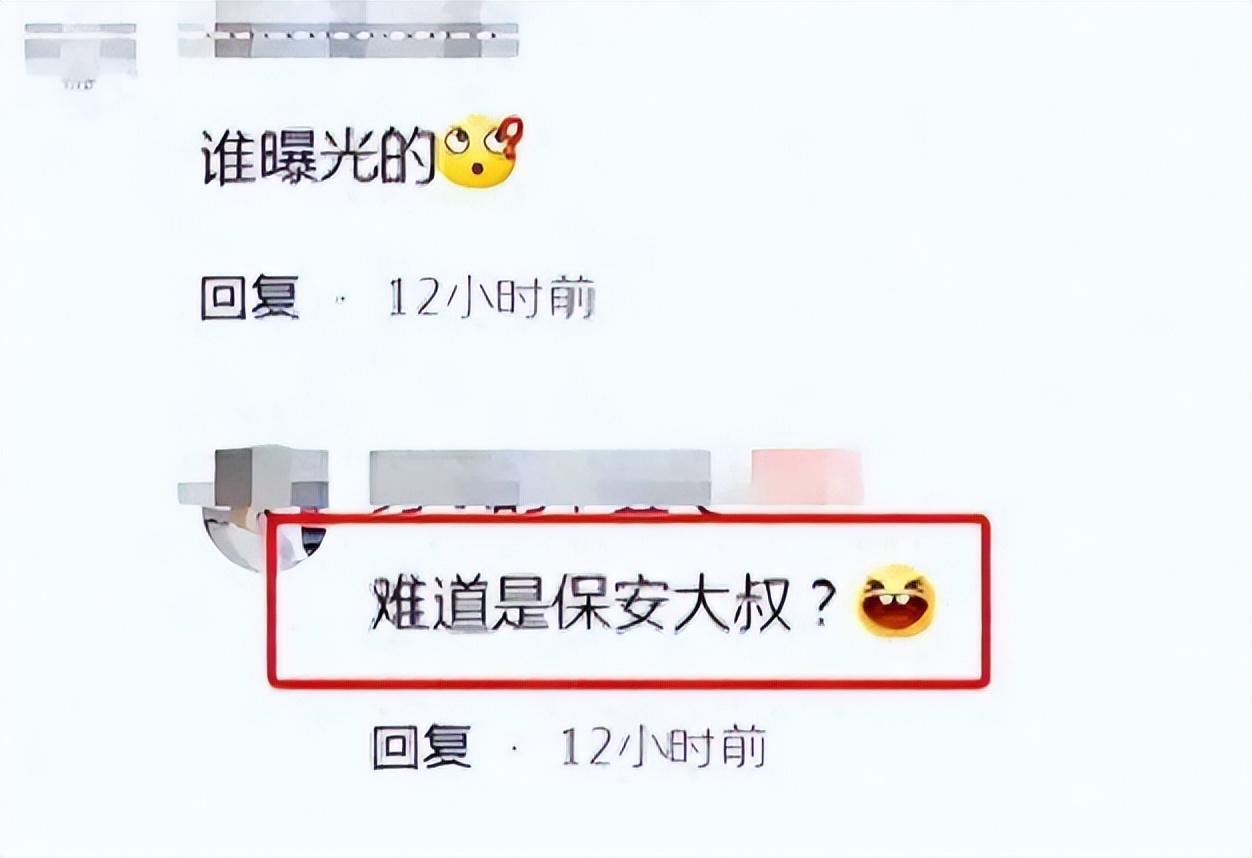Select the 12小时前 timestamp of second comment
Image resolution: width=1252 pixels, height=858 pixels.
pos(663,746)
